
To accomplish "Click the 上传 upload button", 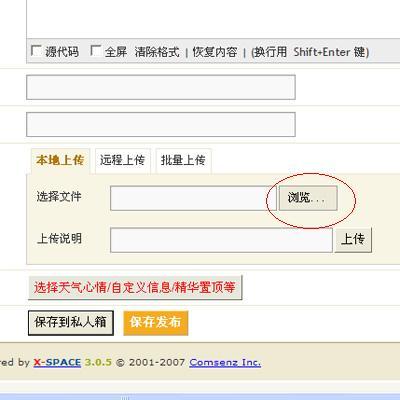I will (x=353, y=240).
